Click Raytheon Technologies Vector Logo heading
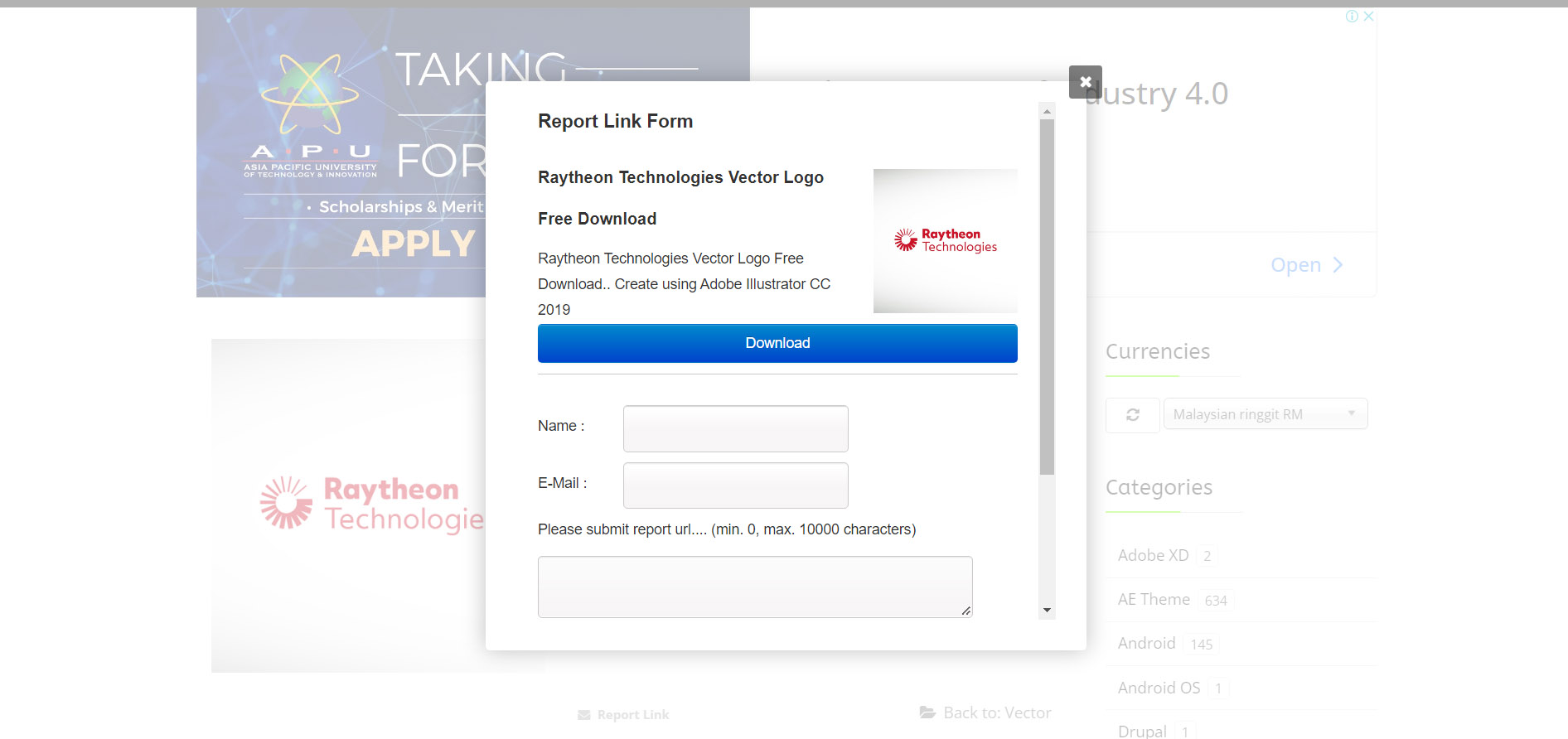The image size is (1568, 739). click(680, 177)
